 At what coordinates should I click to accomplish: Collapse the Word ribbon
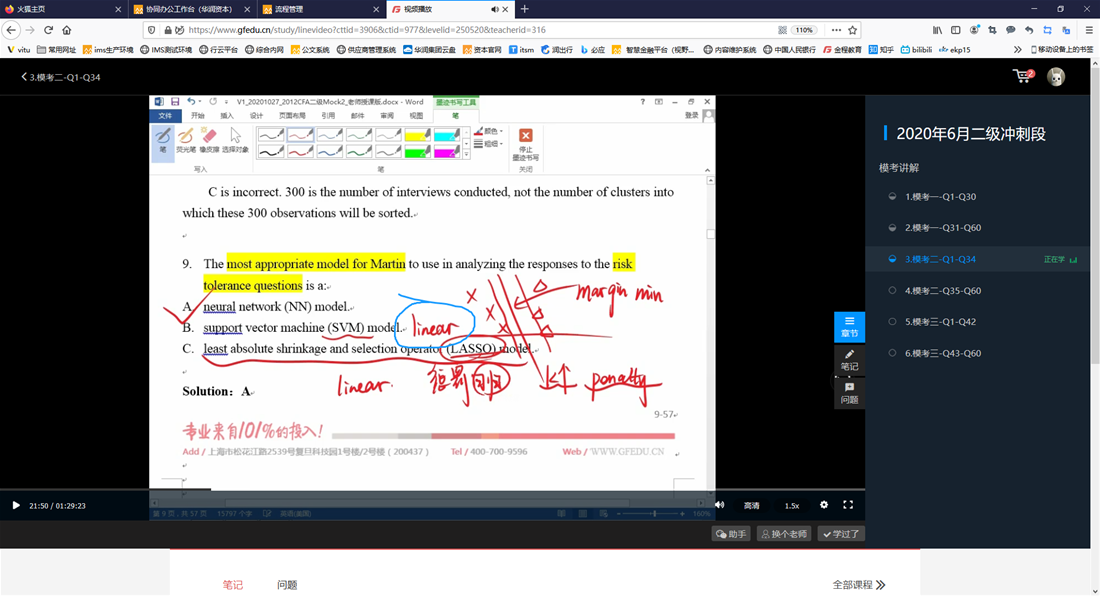(x=707, y=170)
